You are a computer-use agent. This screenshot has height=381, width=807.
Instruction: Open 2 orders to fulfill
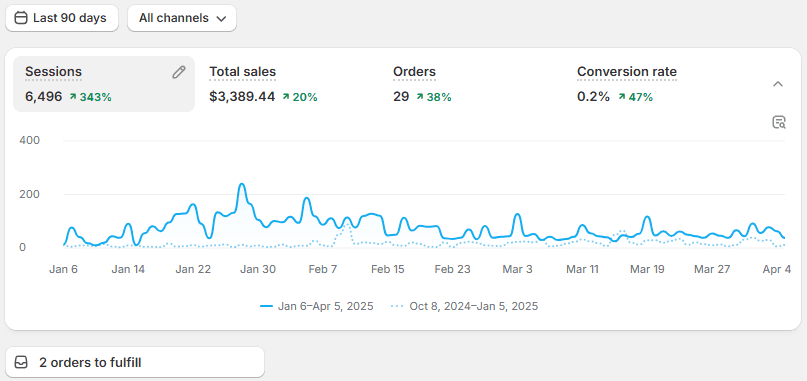pyautogui.click(x=135, y=362)
